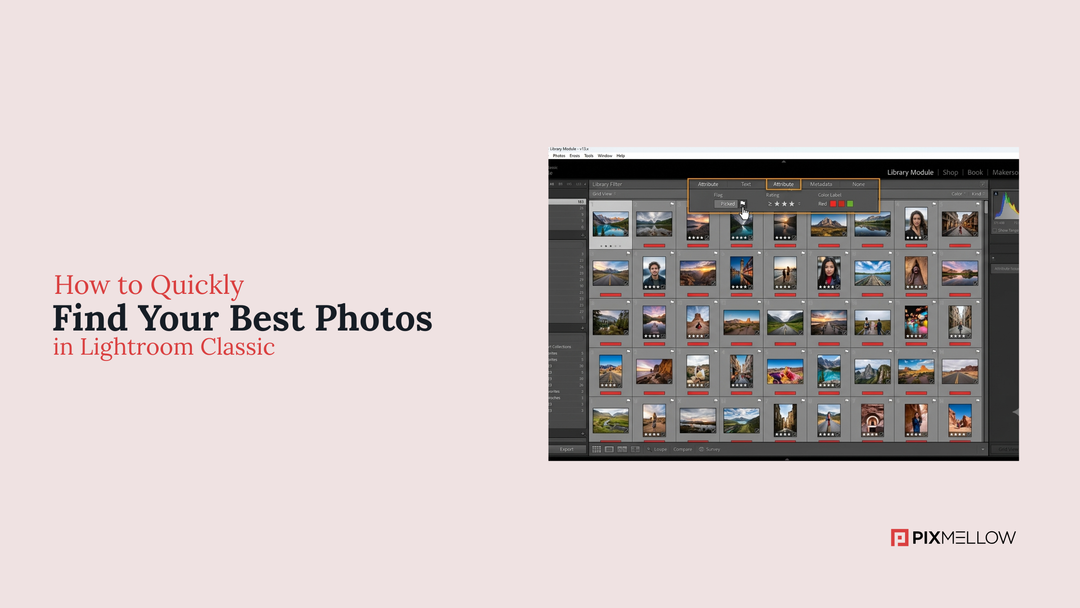Click the Compare label in toolbar

pos(683,449)
